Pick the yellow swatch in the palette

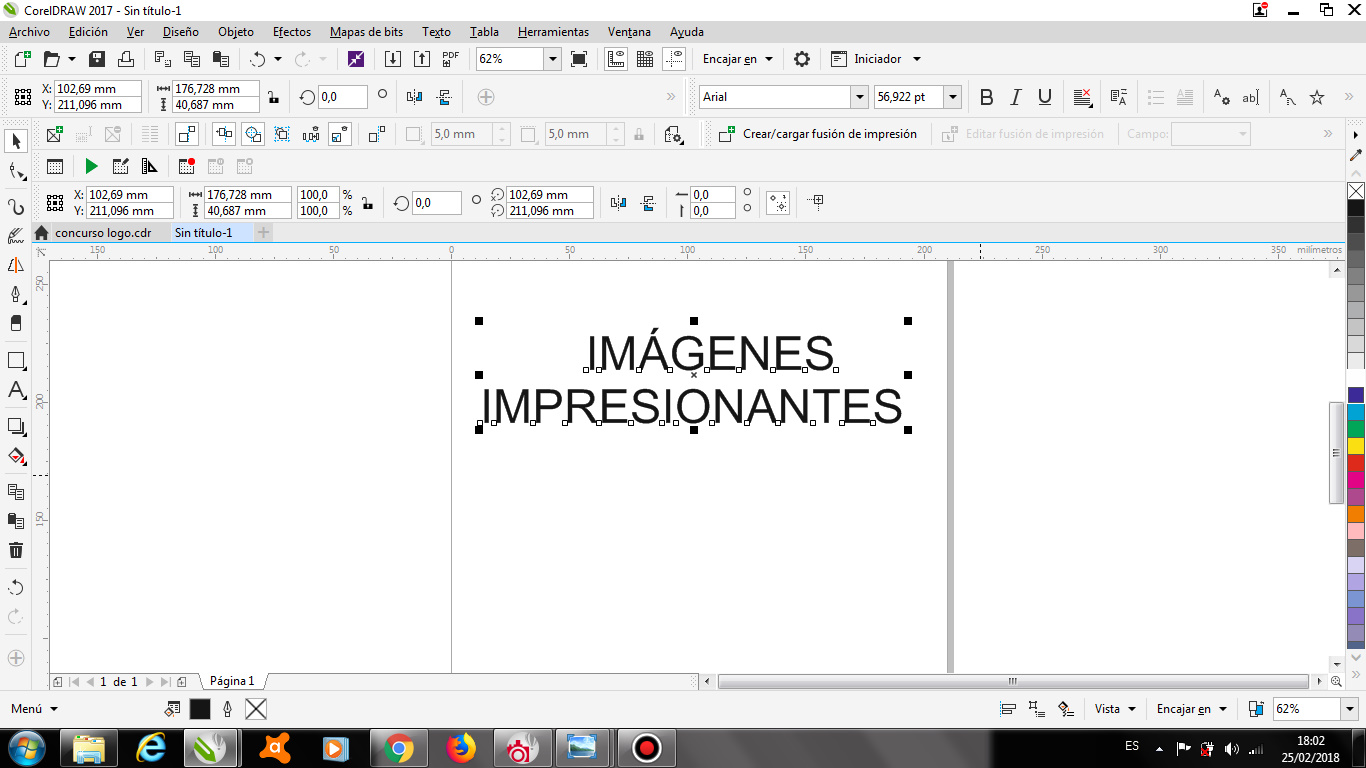coord(1356,446)
